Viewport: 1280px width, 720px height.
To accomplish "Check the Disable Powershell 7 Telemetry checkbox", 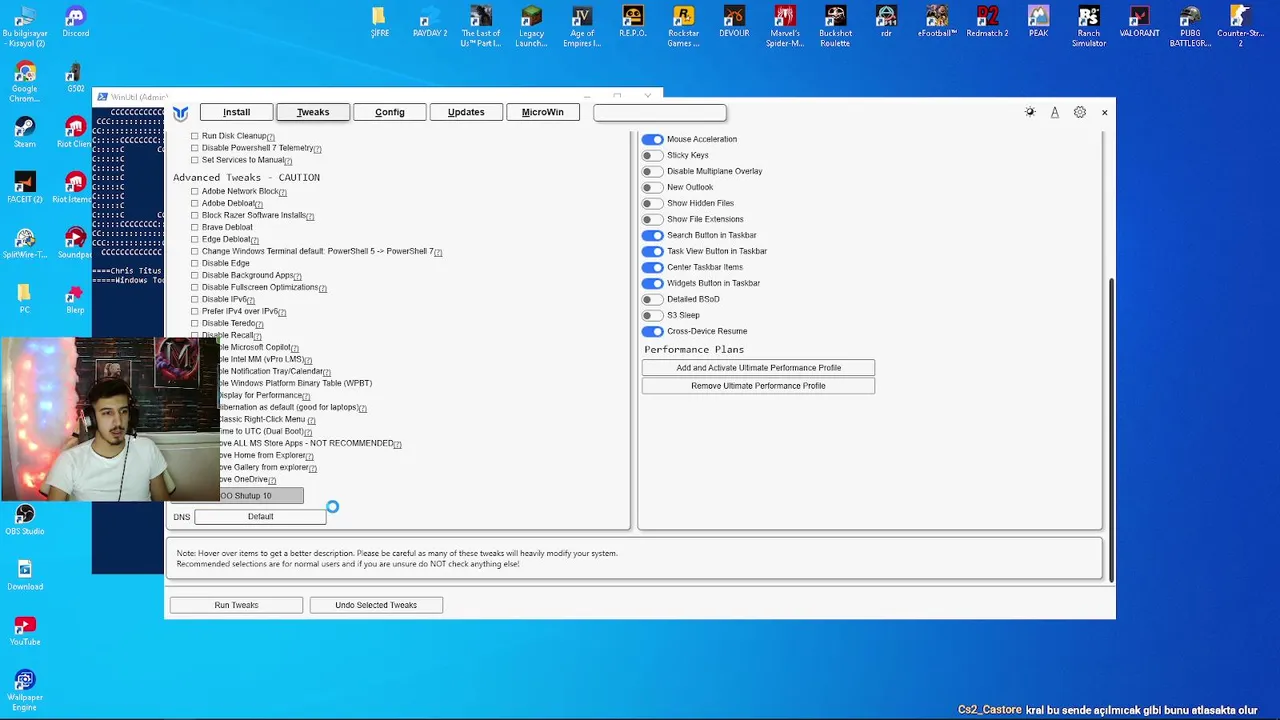I will click(195, 148).
